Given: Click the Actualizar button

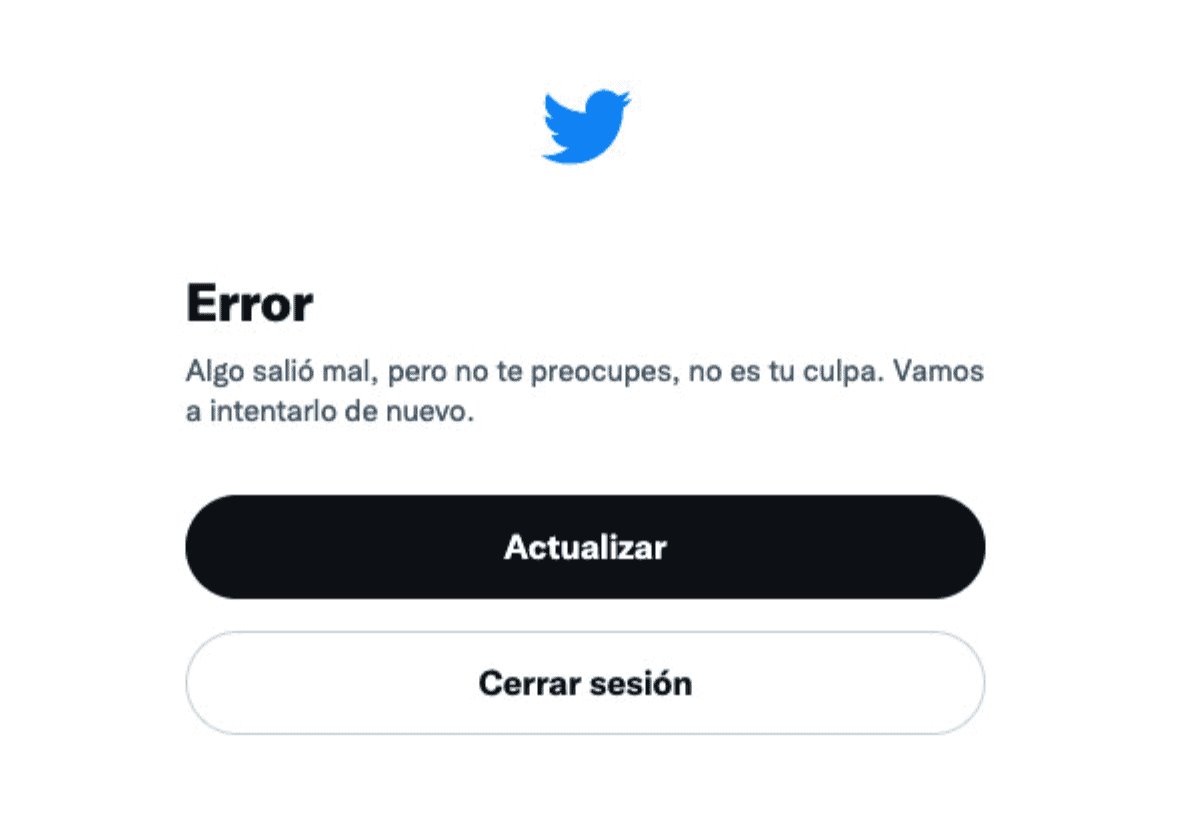Looking at the screenshot, I should tap(585, 546).
